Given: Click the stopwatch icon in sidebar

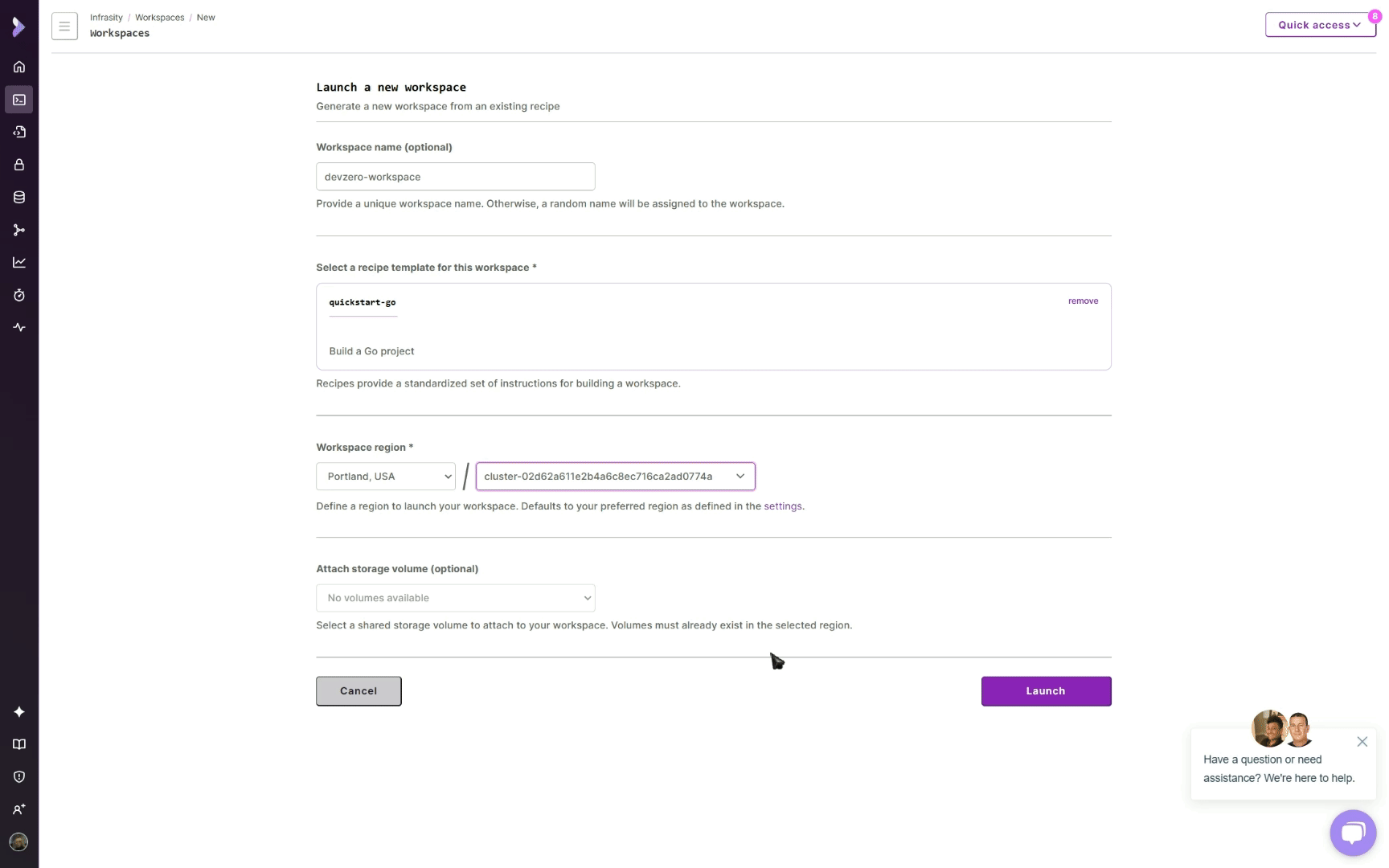Looking at the screenshot, I should coord(19,296).
